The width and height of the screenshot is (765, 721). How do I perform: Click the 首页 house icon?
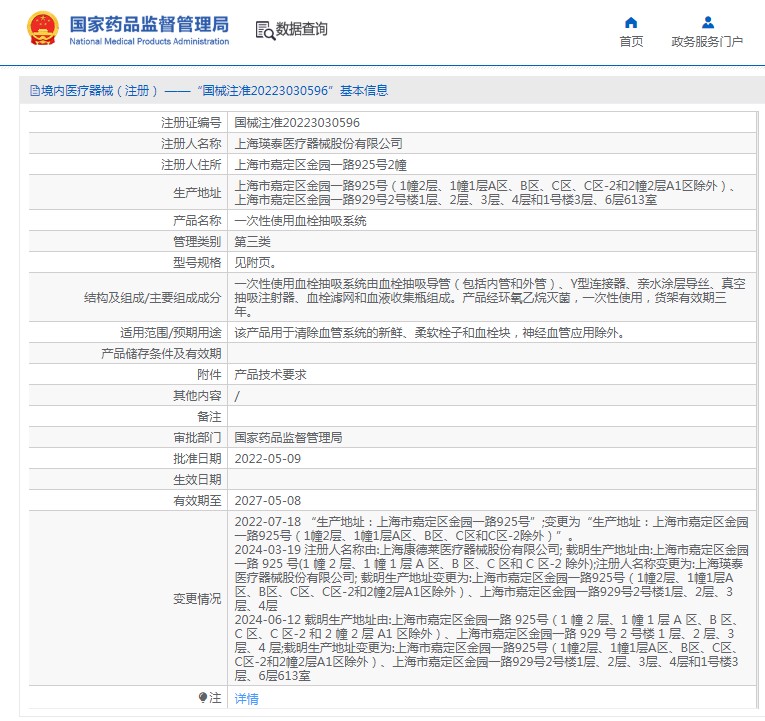click(631, 22)
